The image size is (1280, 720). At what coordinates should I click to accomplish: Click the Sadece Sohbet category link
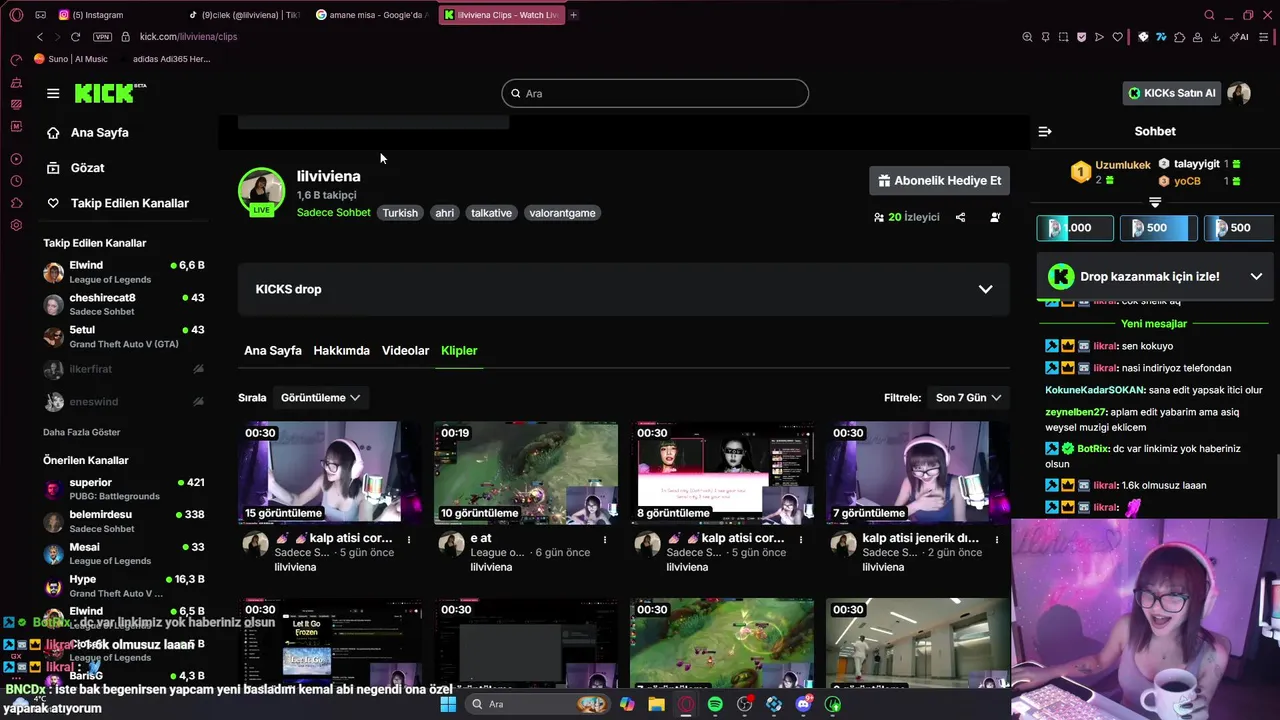coord(333,213)
